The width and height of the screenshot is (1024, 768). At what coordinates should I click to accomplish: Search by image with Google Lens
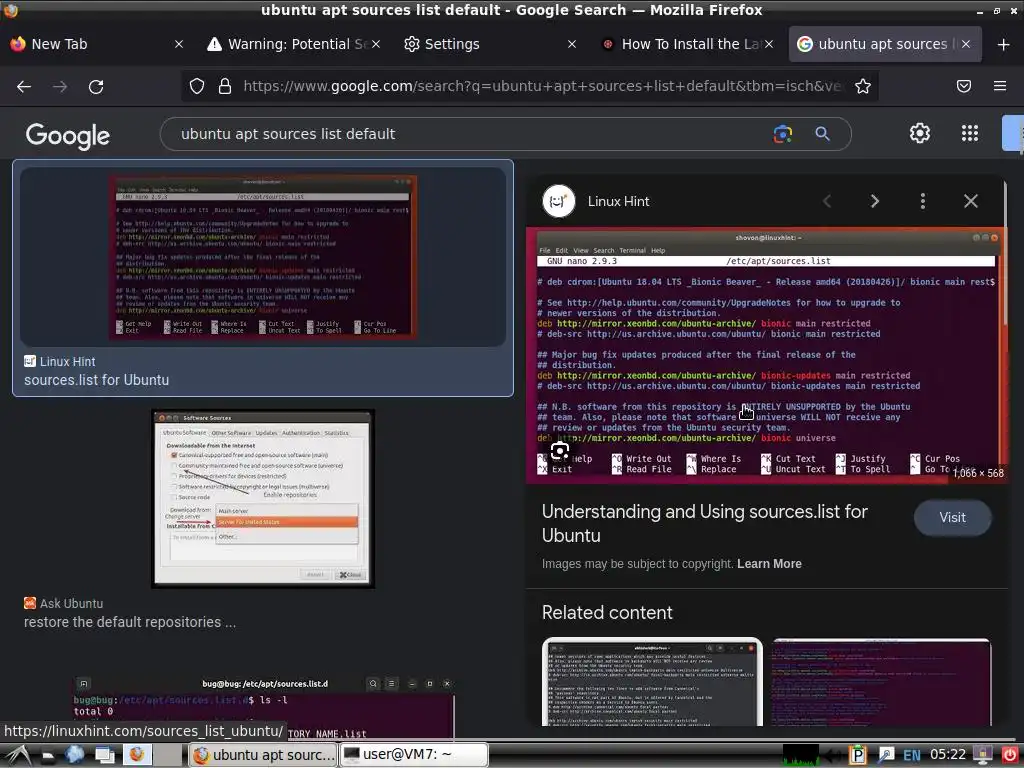782,134
